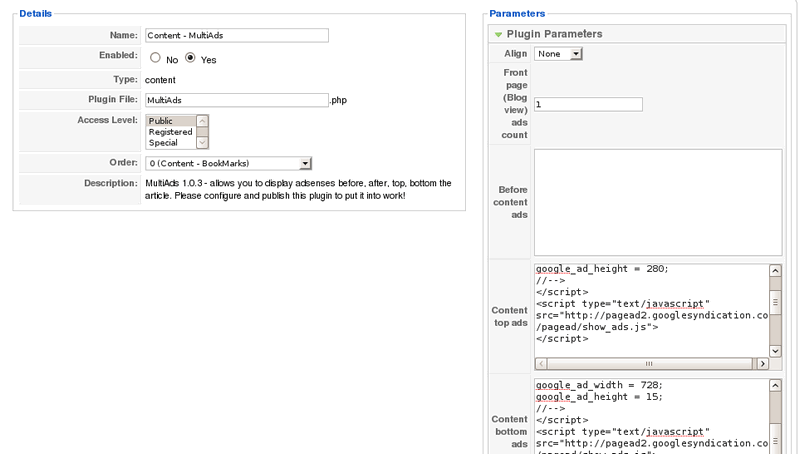Click scroll-up arrow in Content bottom ads box
The image size is (800, 454).
click(x=775, y=385)
